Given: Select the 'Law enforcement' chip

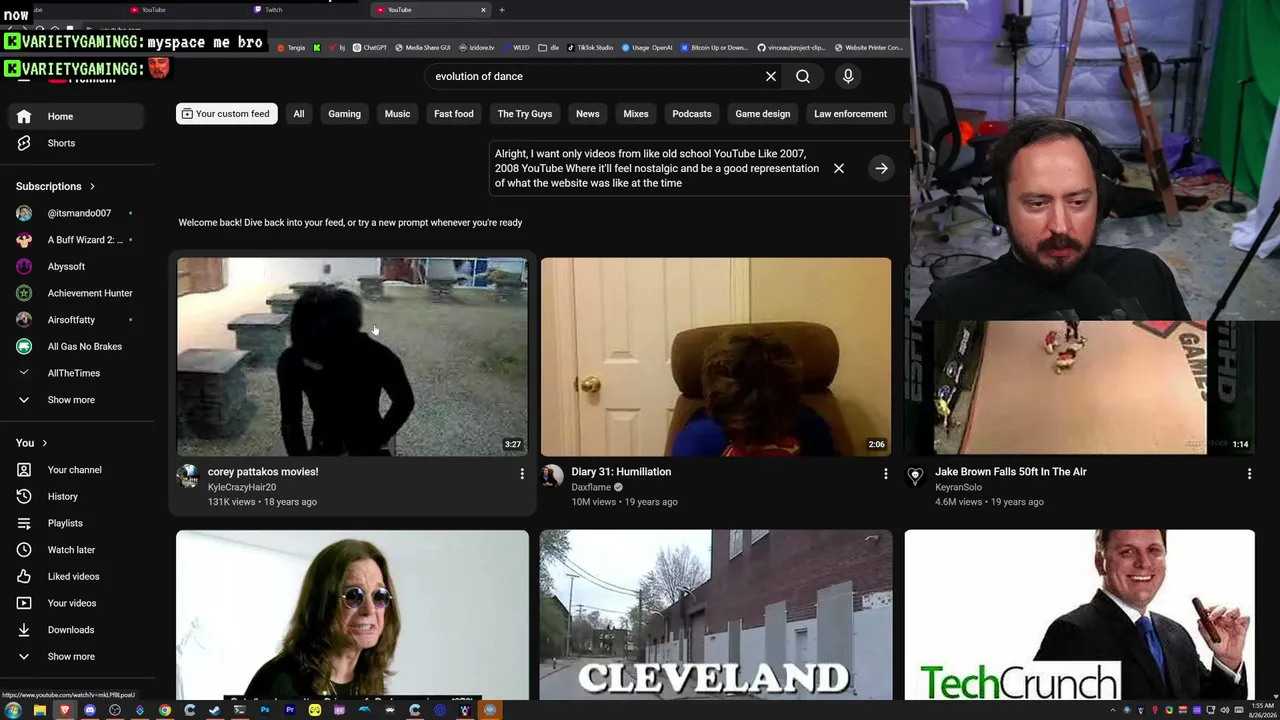Looking at the screenshot, I should click(x=850, y=114).
